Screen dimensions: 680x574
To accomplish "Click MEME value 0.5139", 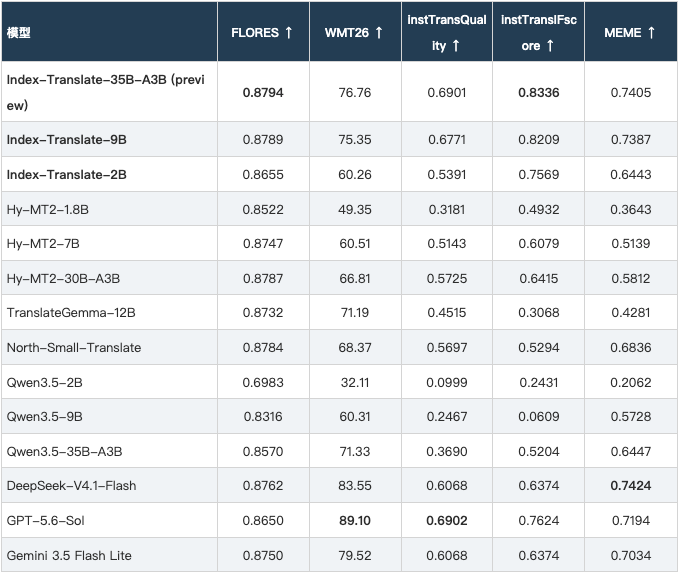I will 631,244.
